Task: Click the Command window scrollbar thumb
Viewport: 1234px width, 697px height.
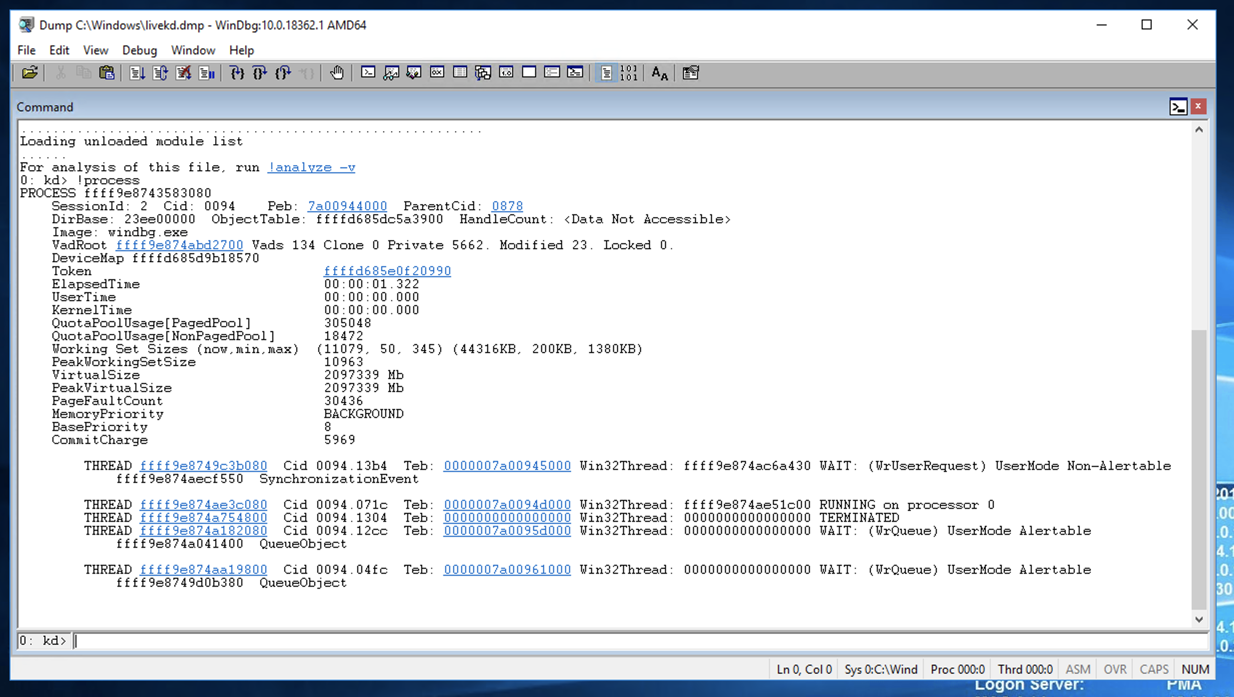Action: click(x=1199, y=469)
